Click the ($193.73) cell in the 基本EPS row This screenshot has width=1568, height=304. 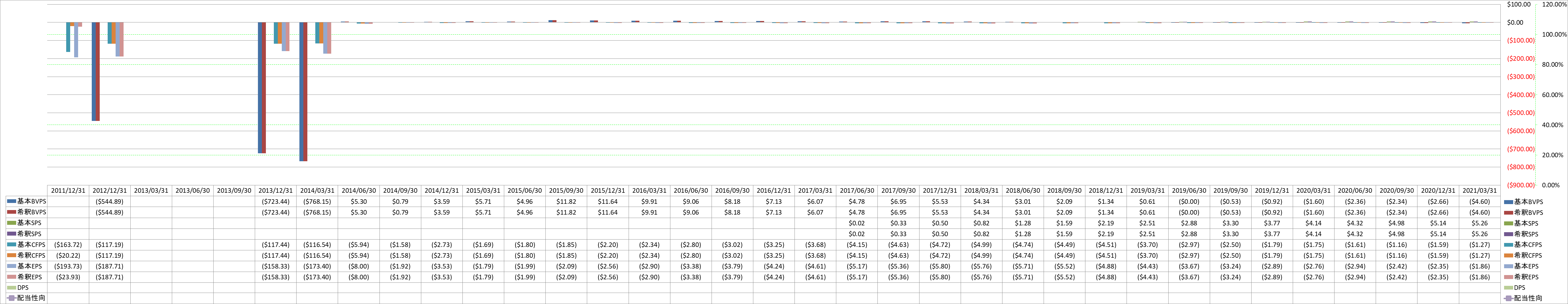[68, 266]
